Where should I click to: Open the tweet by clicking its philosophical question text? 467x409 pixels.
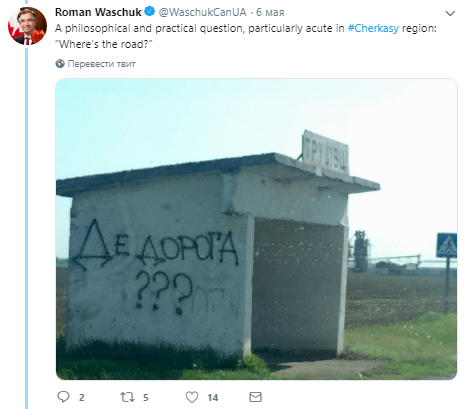pyautogui.click(x=199, y=28)
